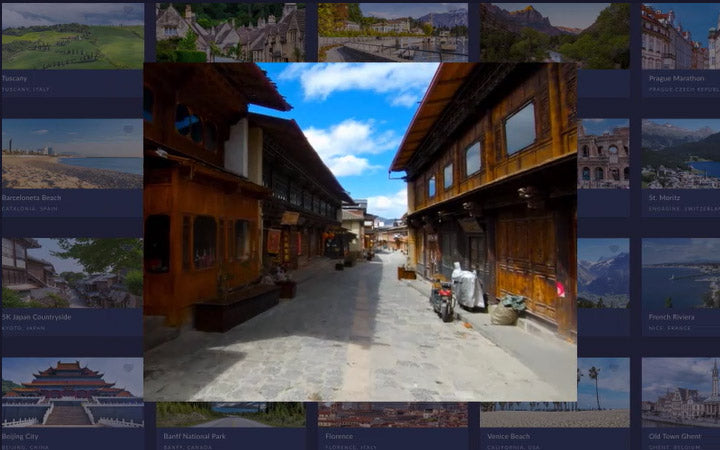Open the Beijing City temple thumbnail
Screen dimensions: 720x450
(x=73, y=392)
